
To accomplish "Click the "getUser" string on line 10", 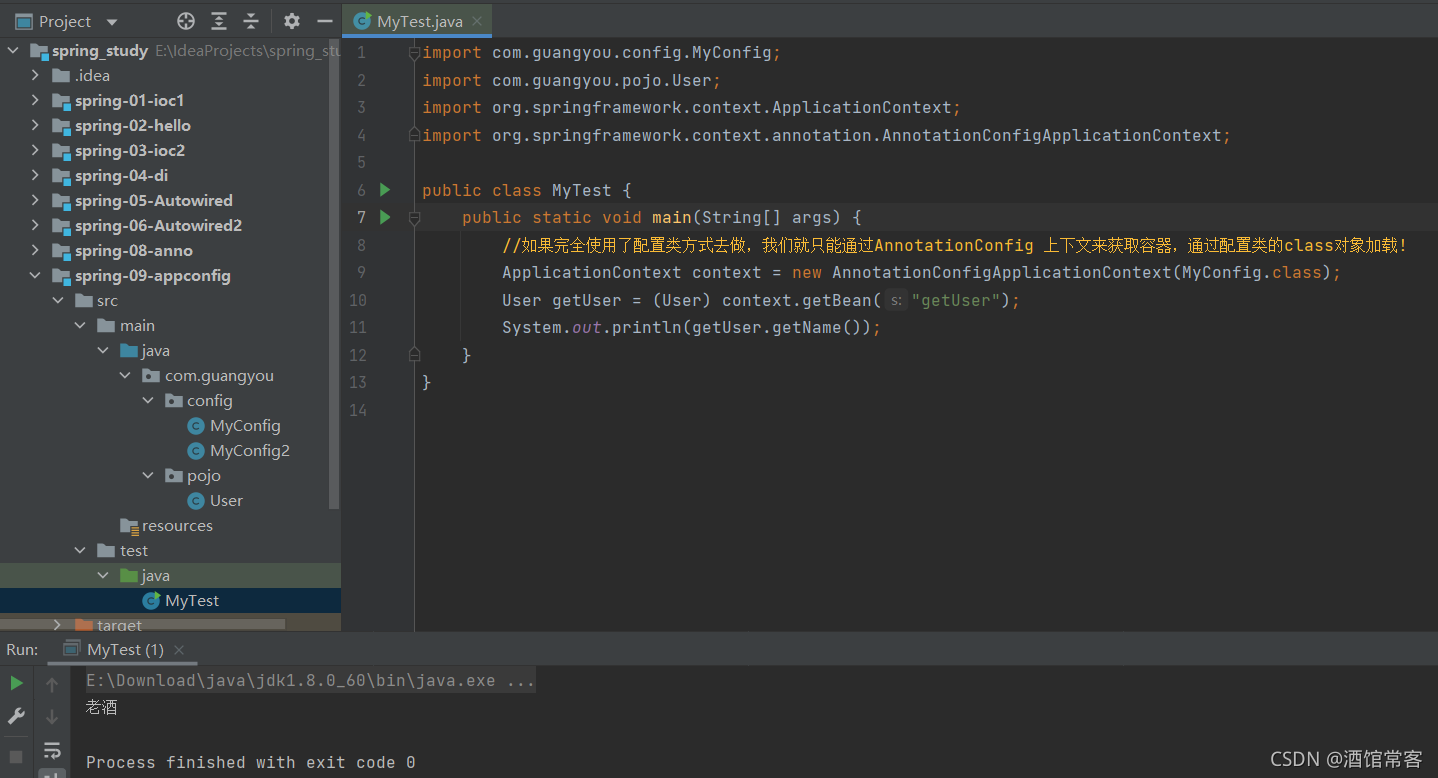I will coord(956,300).
